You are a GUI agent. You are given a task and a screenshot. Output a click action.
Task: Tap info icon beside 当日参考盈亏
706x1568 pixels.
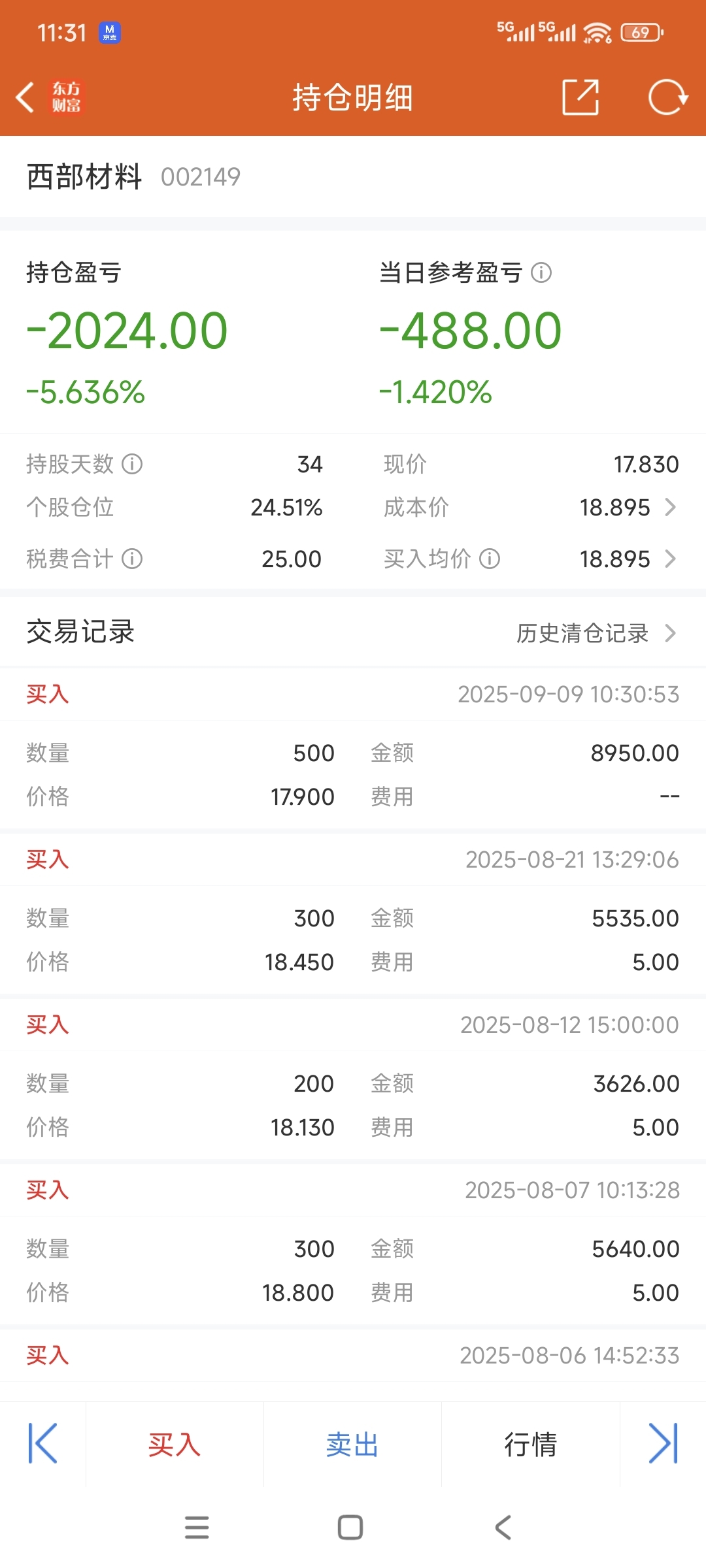[541, 272]
